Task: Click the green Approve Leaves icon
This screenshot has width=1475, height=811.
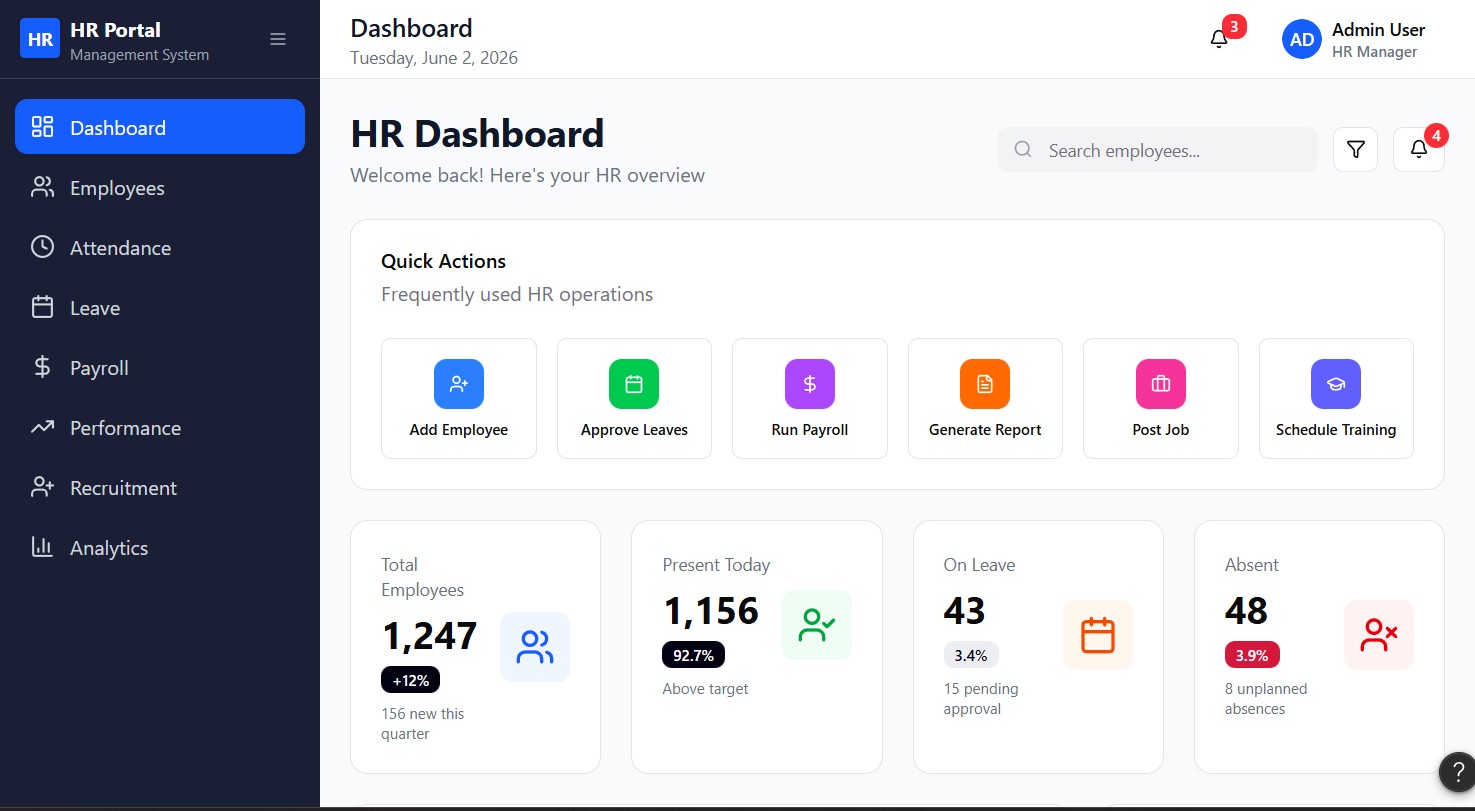Action: (634, 384)
